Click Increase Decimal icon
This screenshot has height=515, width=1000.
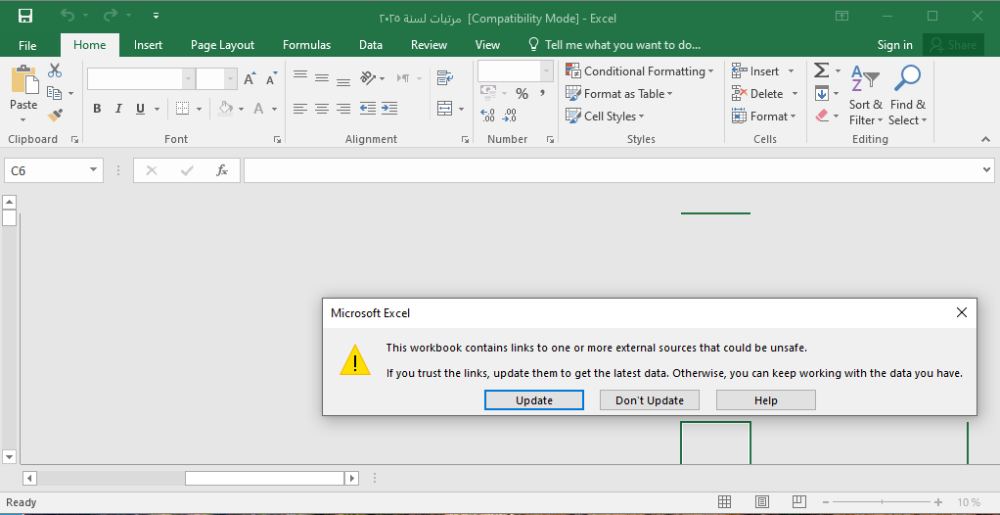pyautogui.click(x=488, y=115)
